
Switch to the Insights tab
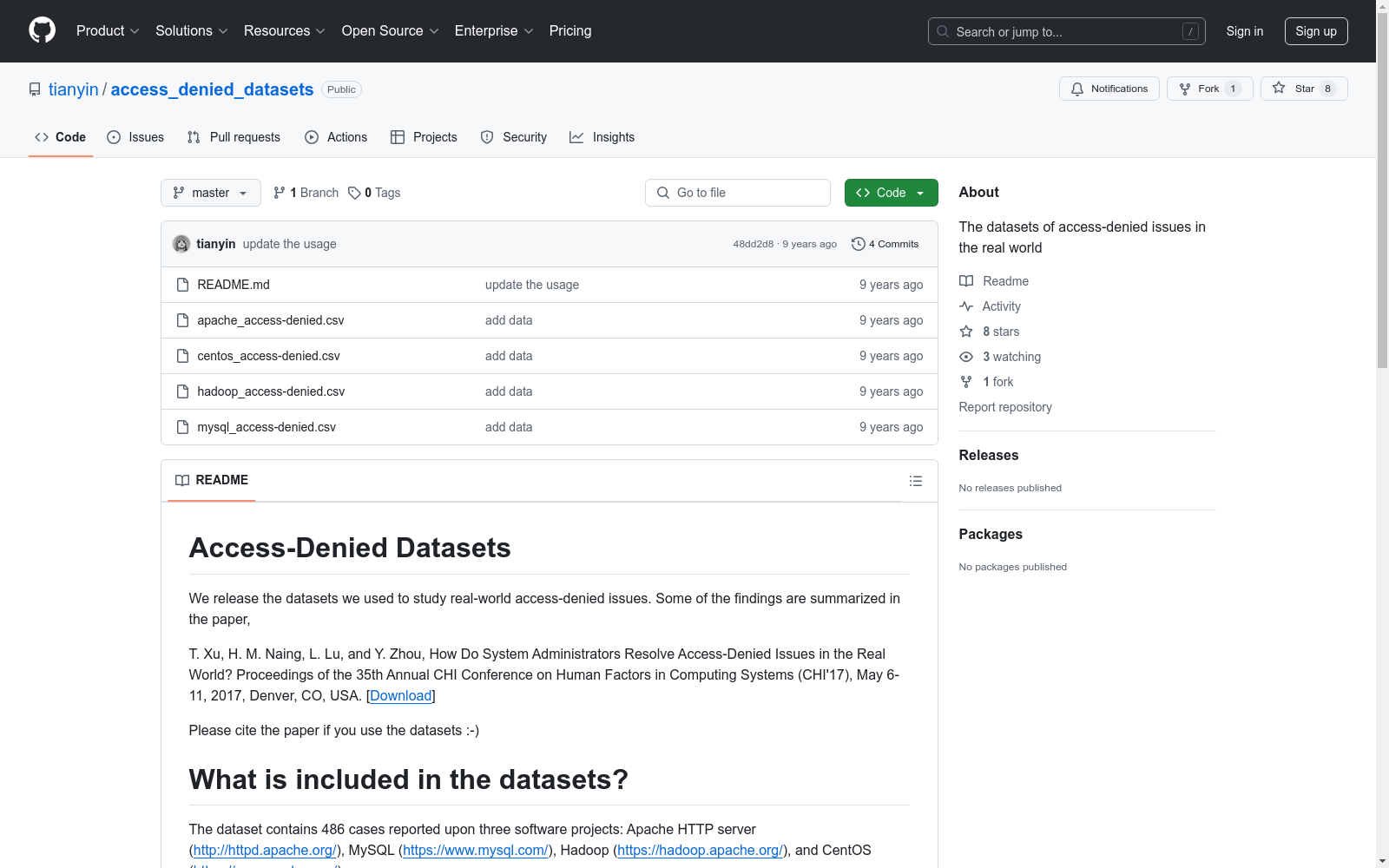click(602, 137)
